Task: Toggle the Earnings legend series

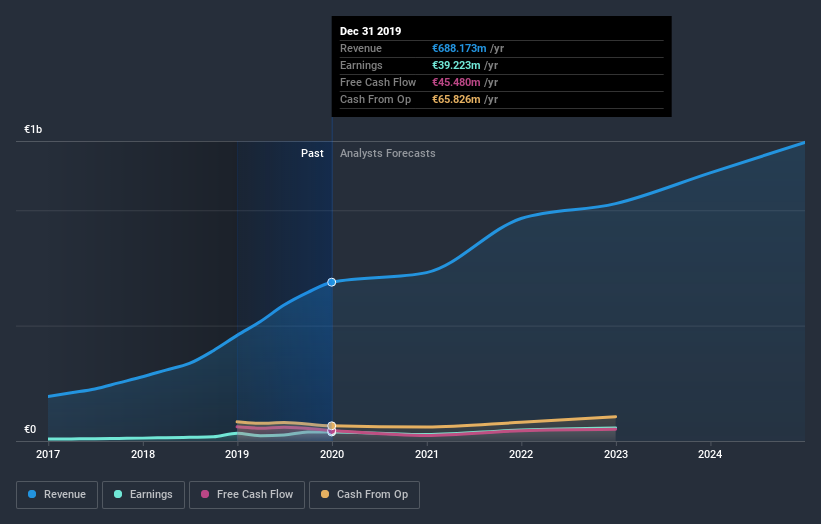Action: pyautogui.click(x=143, y=495)
